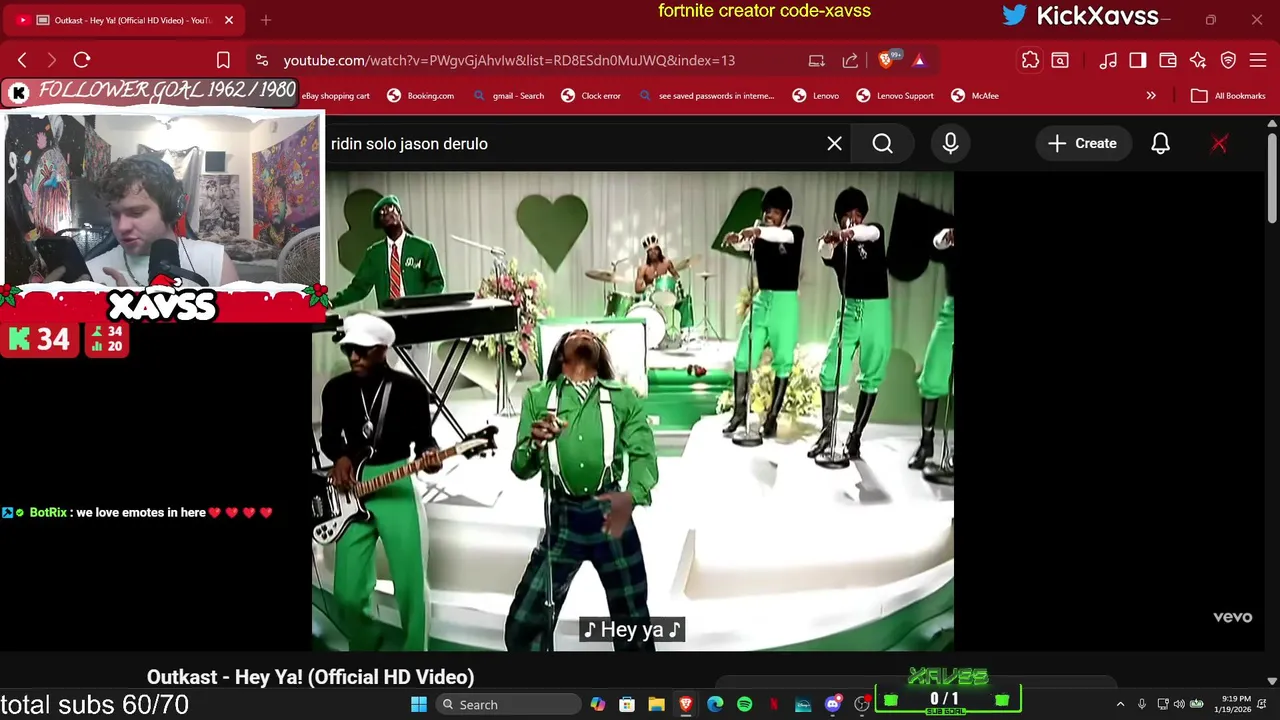Click the taskbar microphone tray icon

1141,704
